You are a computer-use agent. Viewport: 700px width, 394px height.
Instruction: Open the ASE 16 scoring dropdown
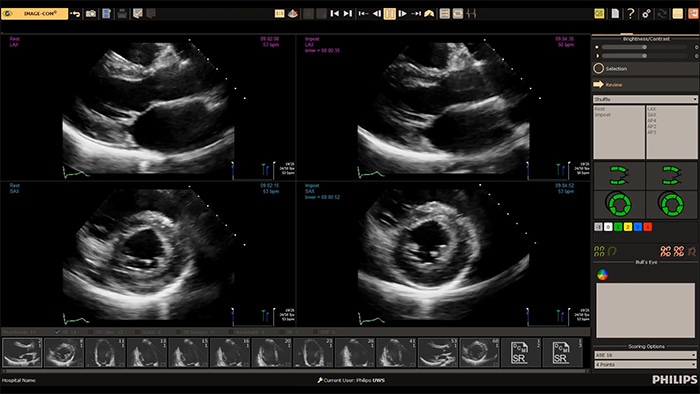[x=645, y=355]
